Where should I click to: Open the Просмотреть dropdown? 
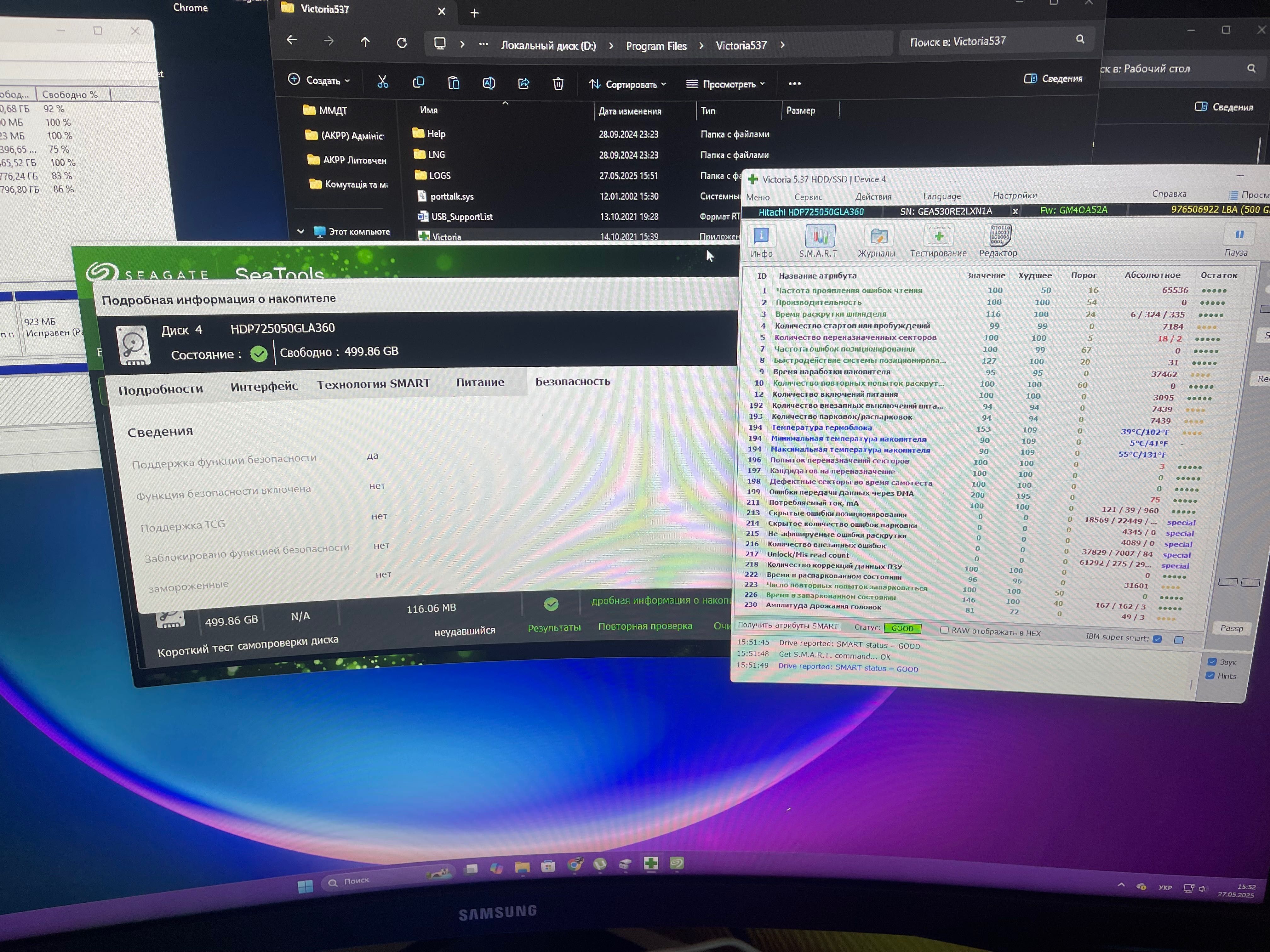tap(726, 84)
